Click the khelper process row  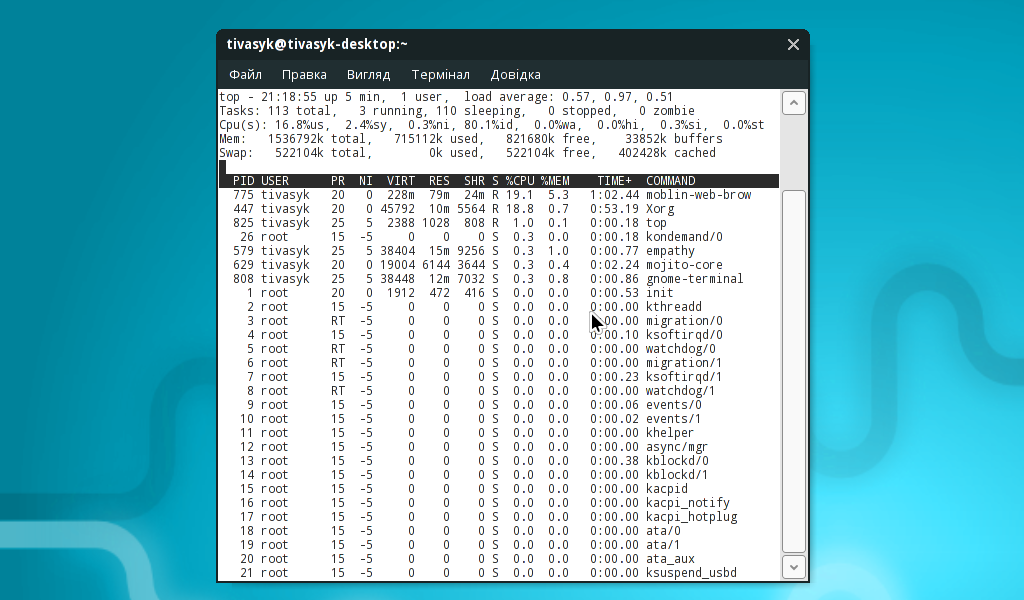point(499,433)
